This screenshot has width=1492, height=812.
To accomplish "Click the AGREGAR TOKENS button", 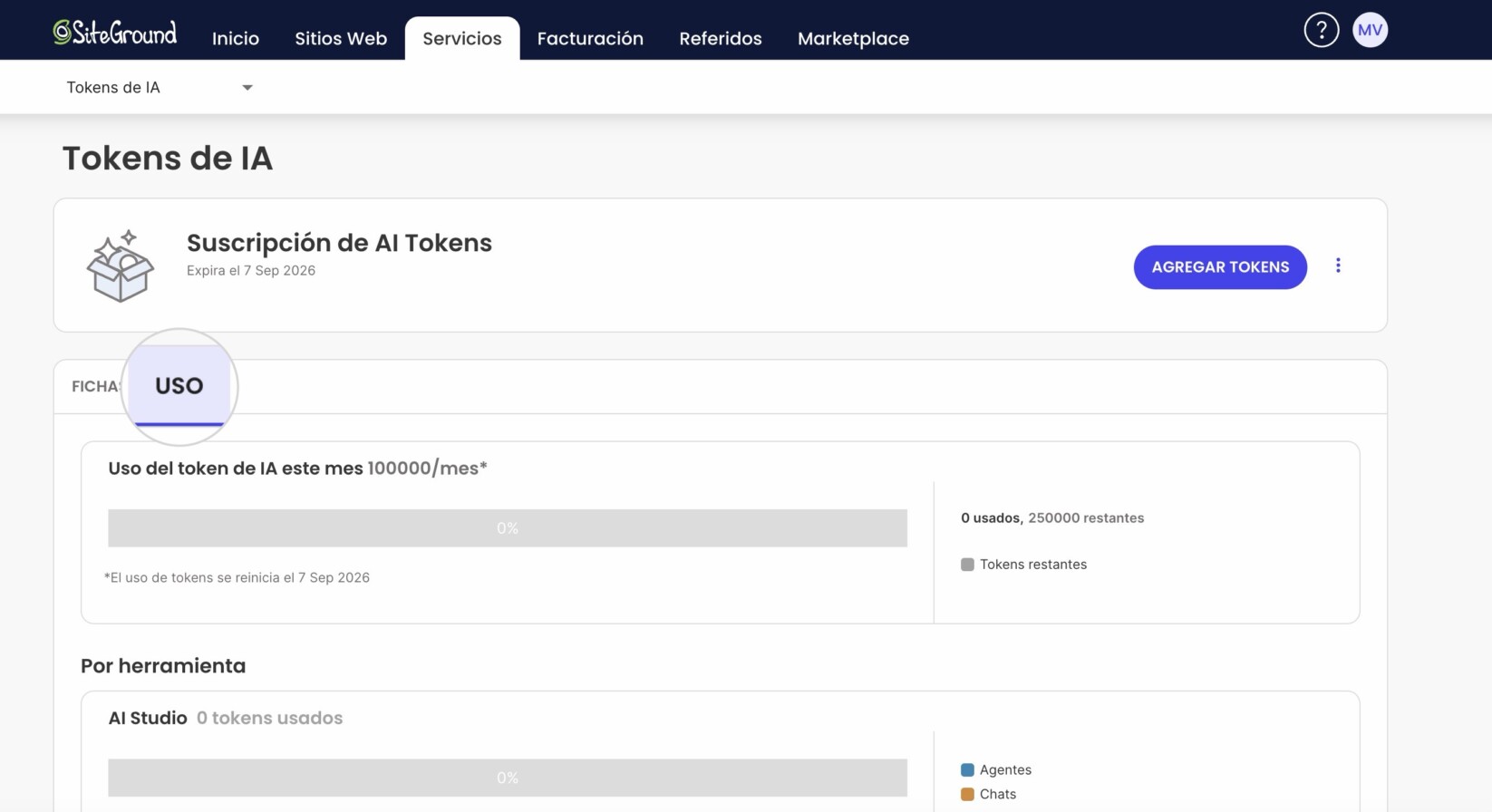I will tap(1220, 267).
